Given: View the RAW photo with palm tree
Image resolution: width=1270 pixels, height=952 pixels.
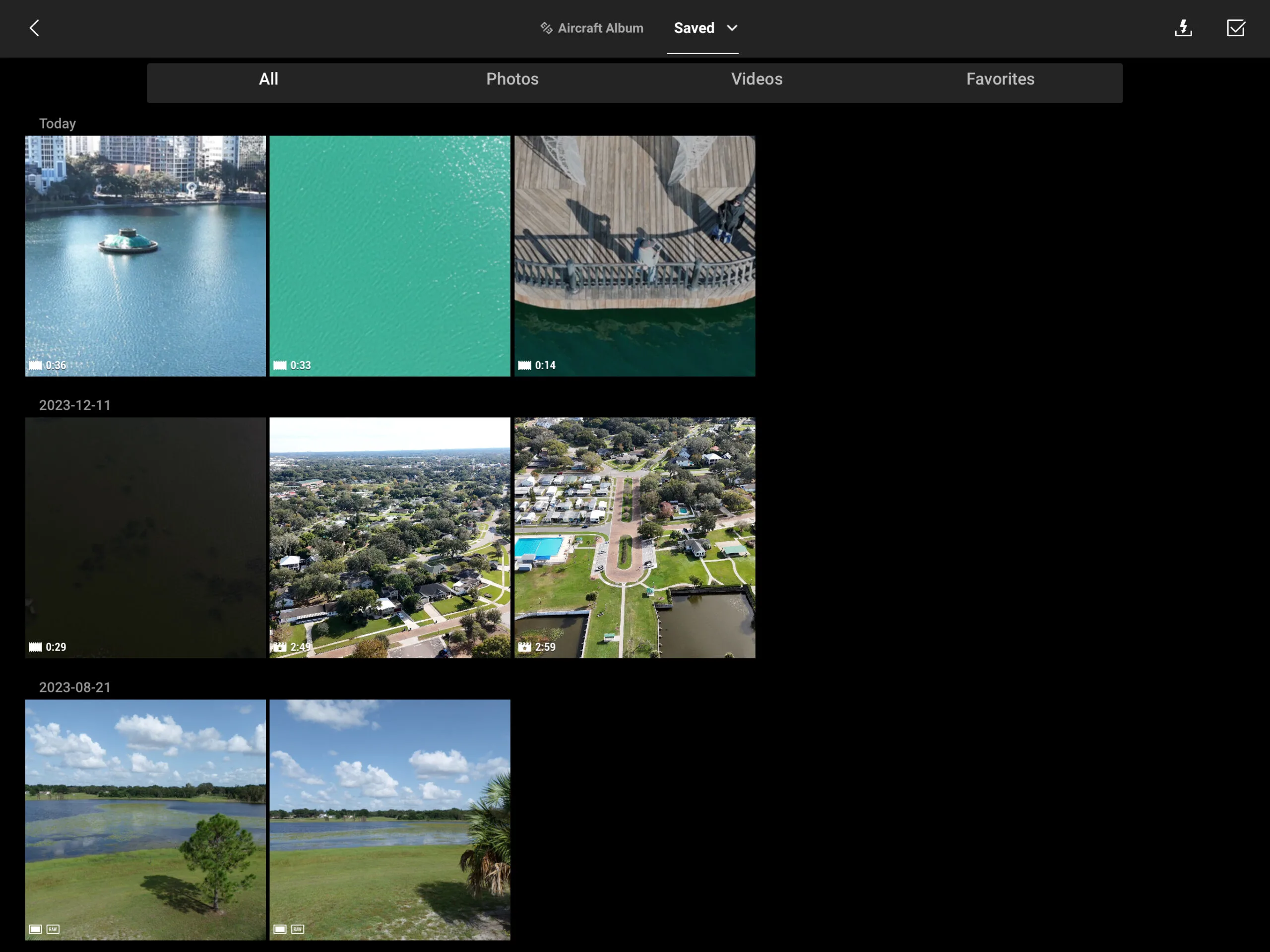Looking at the screenshot, I should click(x=390, y=820).
